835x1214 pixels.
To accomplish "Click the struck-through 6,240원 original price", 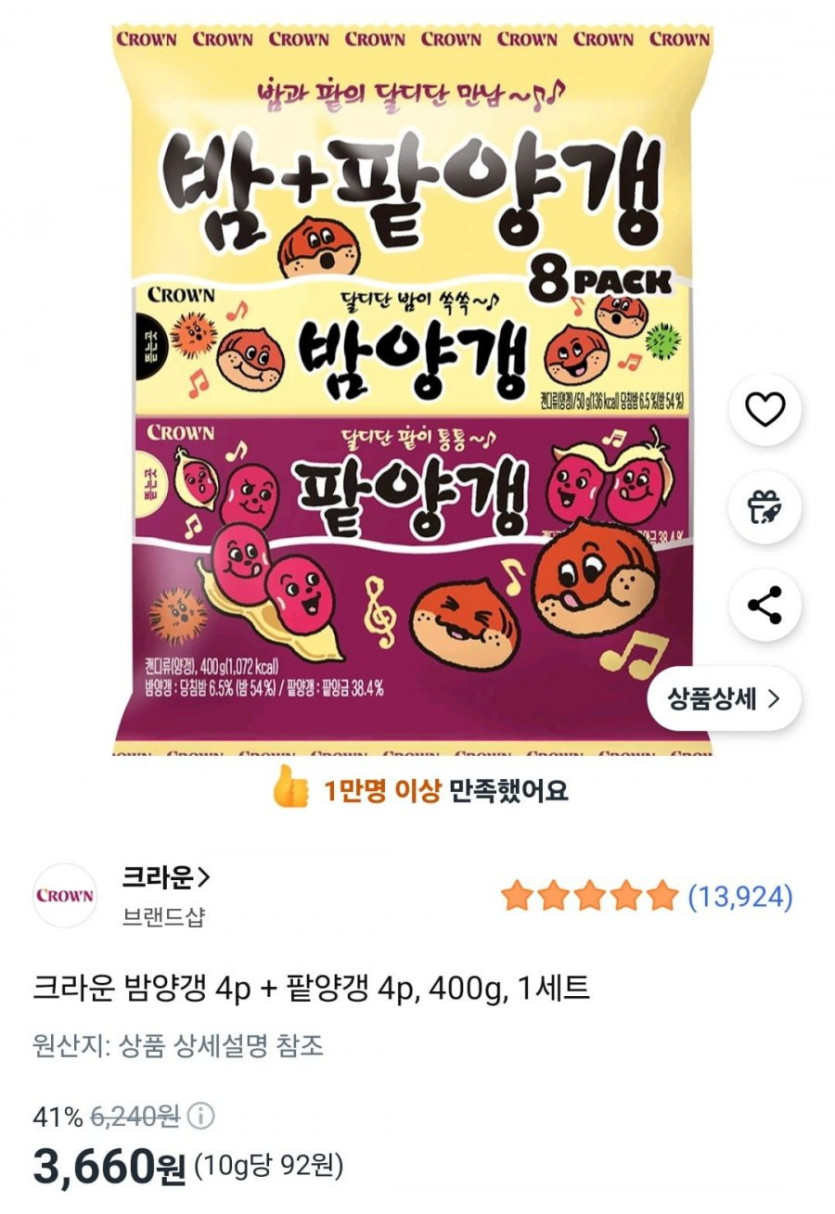I will click(x=135, y=1117).
